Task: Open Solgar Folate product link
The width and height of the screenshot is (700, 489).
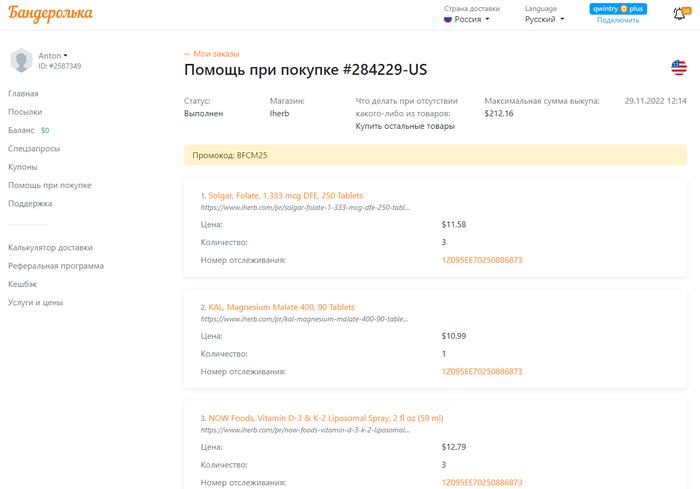Action: 285,195
